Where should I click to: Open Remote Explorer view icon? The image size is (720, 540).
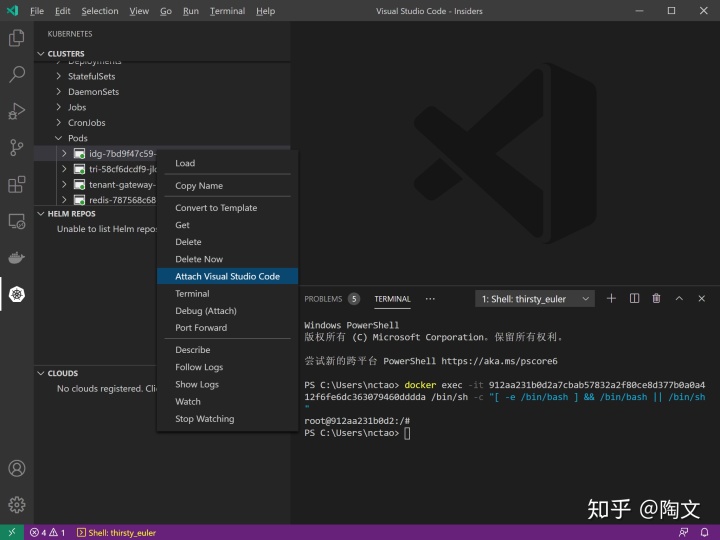(x=17, y=221)
